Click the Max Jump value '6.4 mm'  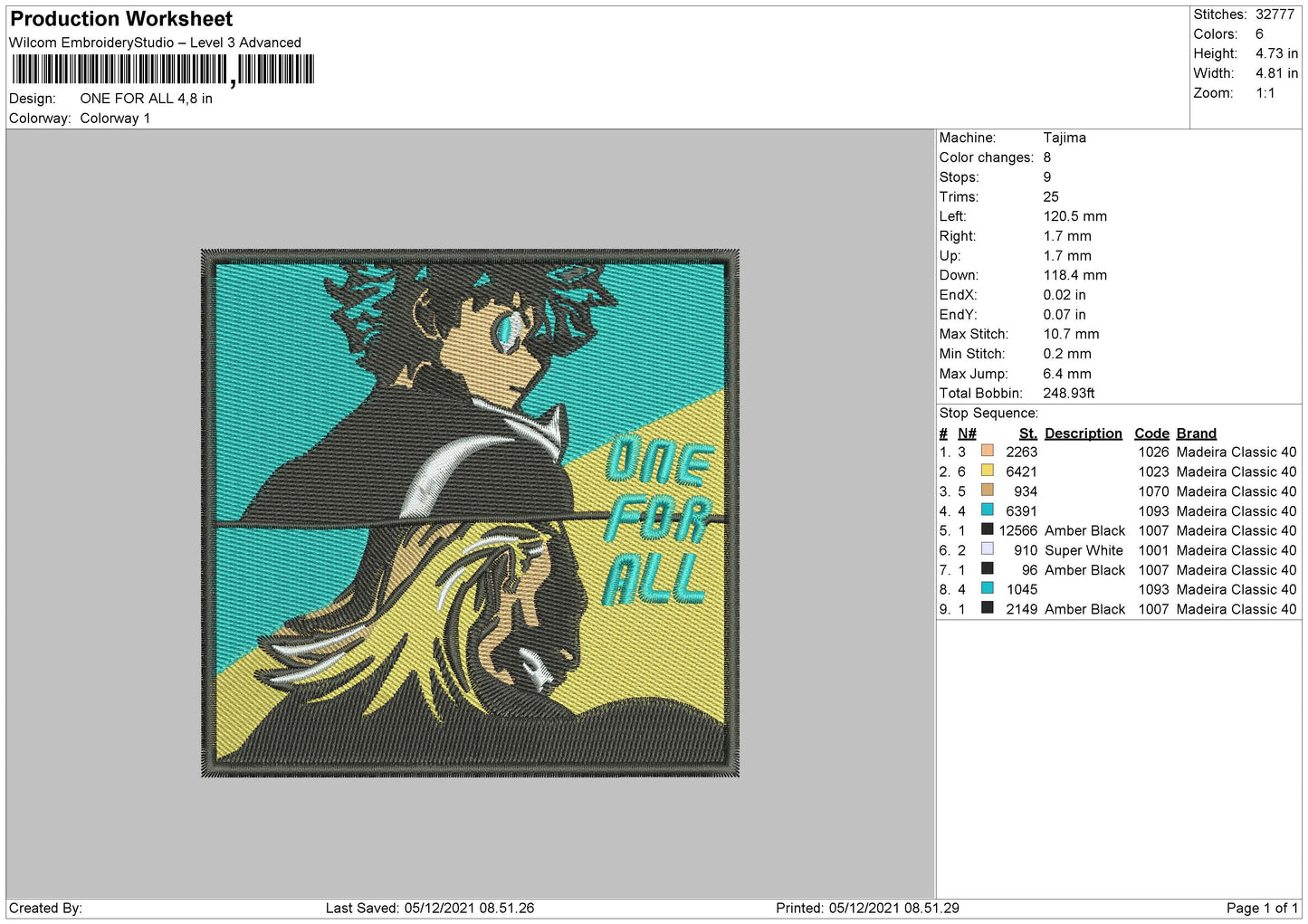pyautogui.click(x=1067, y=374)
